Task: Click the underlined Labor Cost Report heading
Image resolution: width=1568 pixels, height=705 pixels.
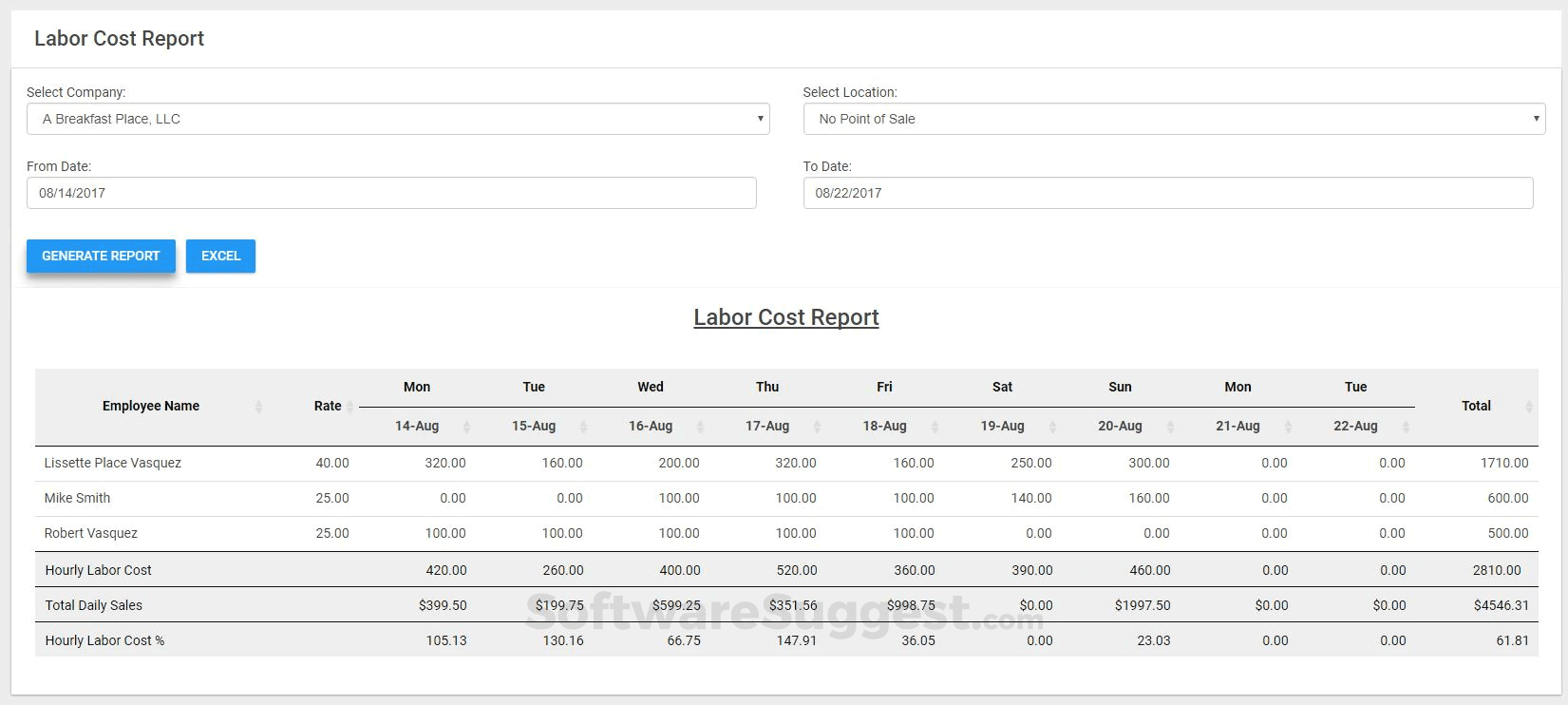Action: click(x=785, y=317)
